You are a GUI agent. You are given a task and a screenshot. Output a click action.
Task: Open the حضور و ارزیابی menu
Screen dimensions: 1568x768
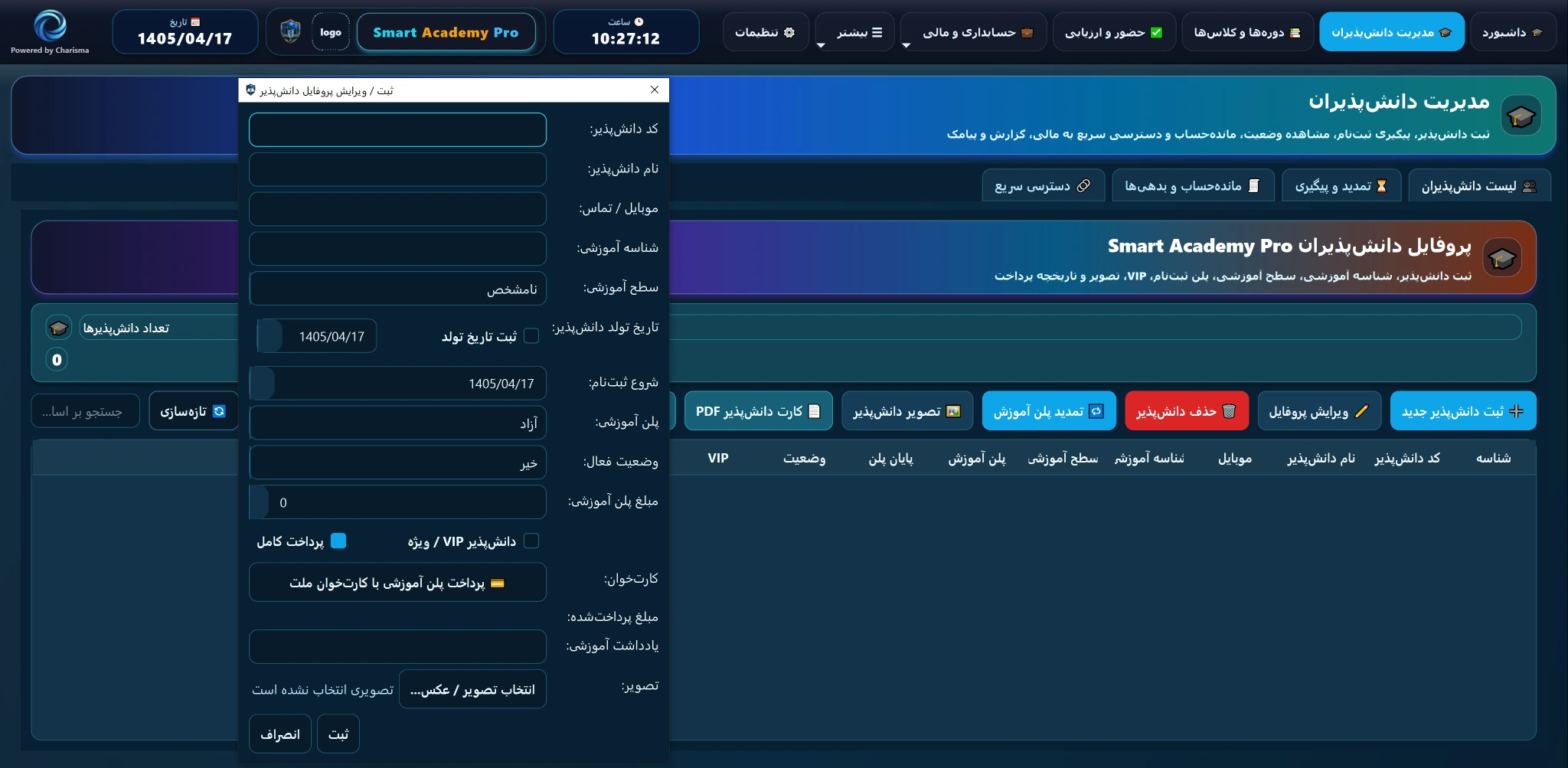(x=1114, y=32)
